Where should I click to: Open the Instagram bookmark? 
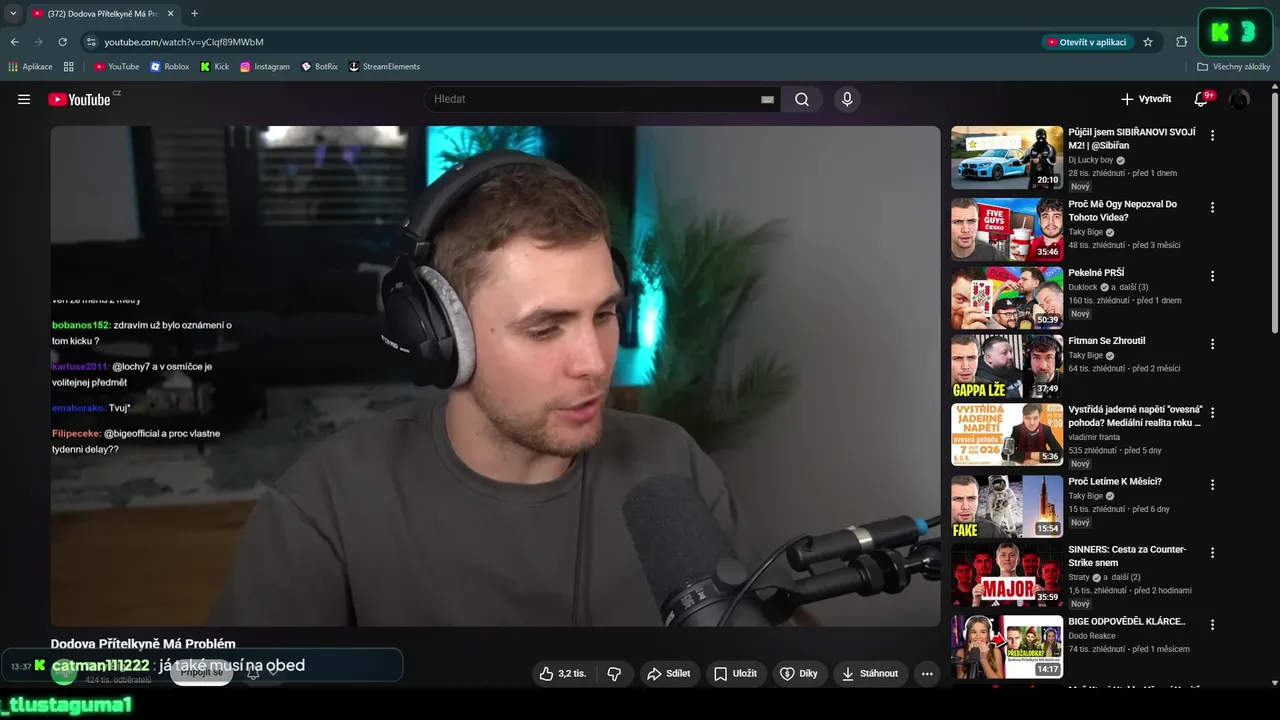click(265, 67)
